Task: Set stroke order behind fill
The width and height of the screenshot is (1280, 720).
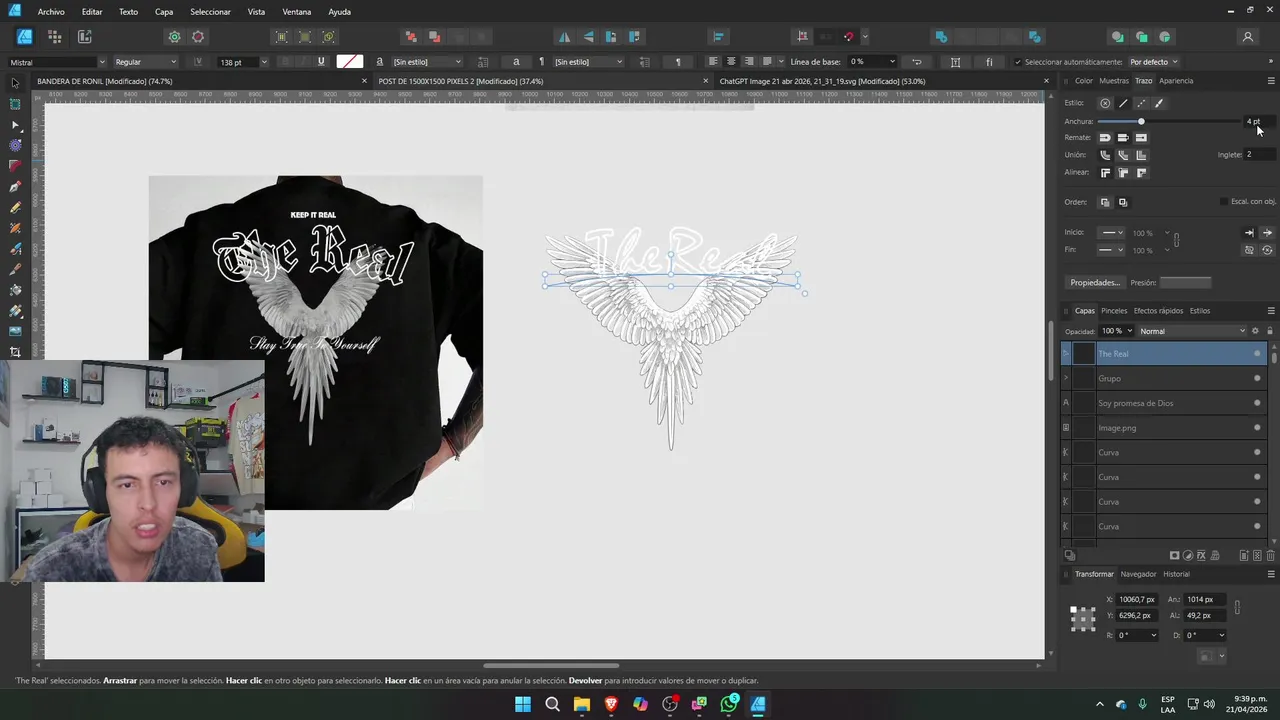Action: point(1105,202)
